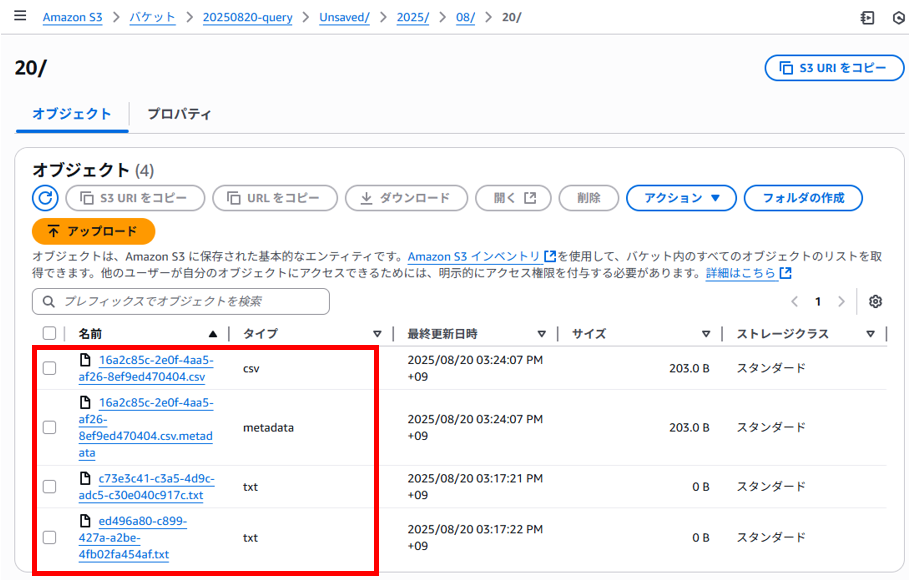This screenshot has height=581, width=909.
Task: Open 詳細はこちら link
Action: [x=741, y=273]
